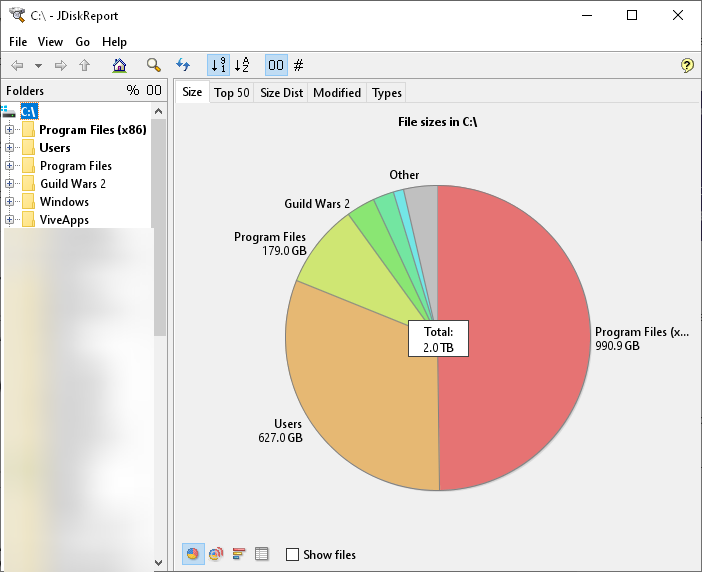Click the Back navigation arrow
The image size is (702, 572).
point(17,66)
